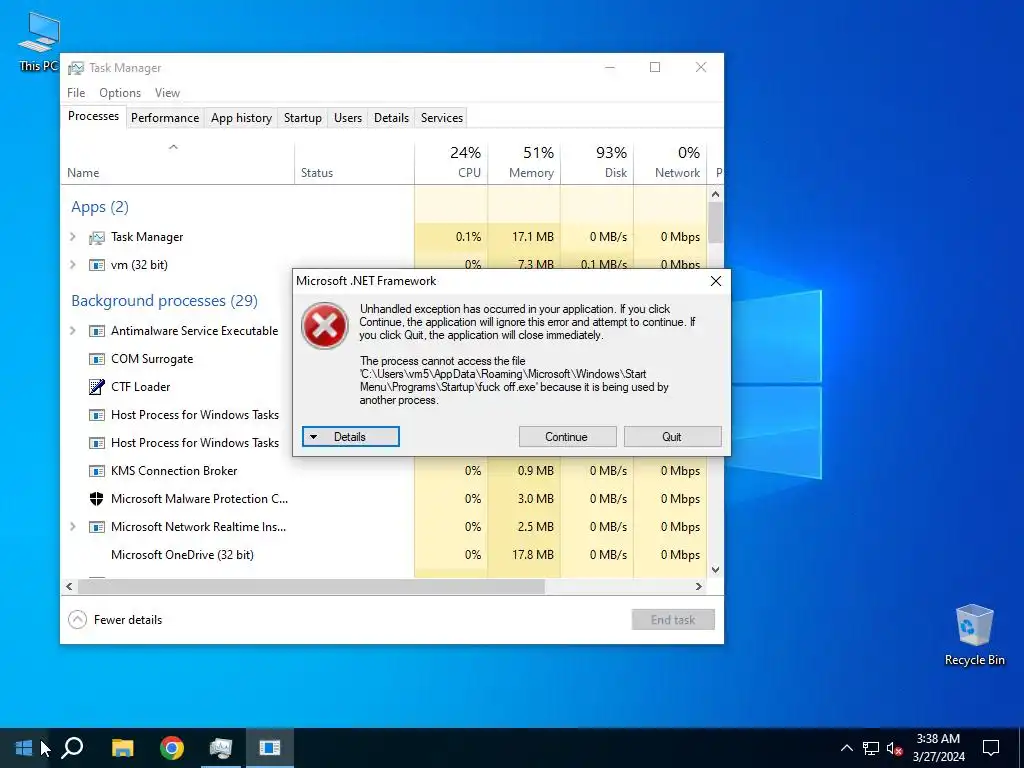
Task: Open the View menu
Action: click(167, 93)
